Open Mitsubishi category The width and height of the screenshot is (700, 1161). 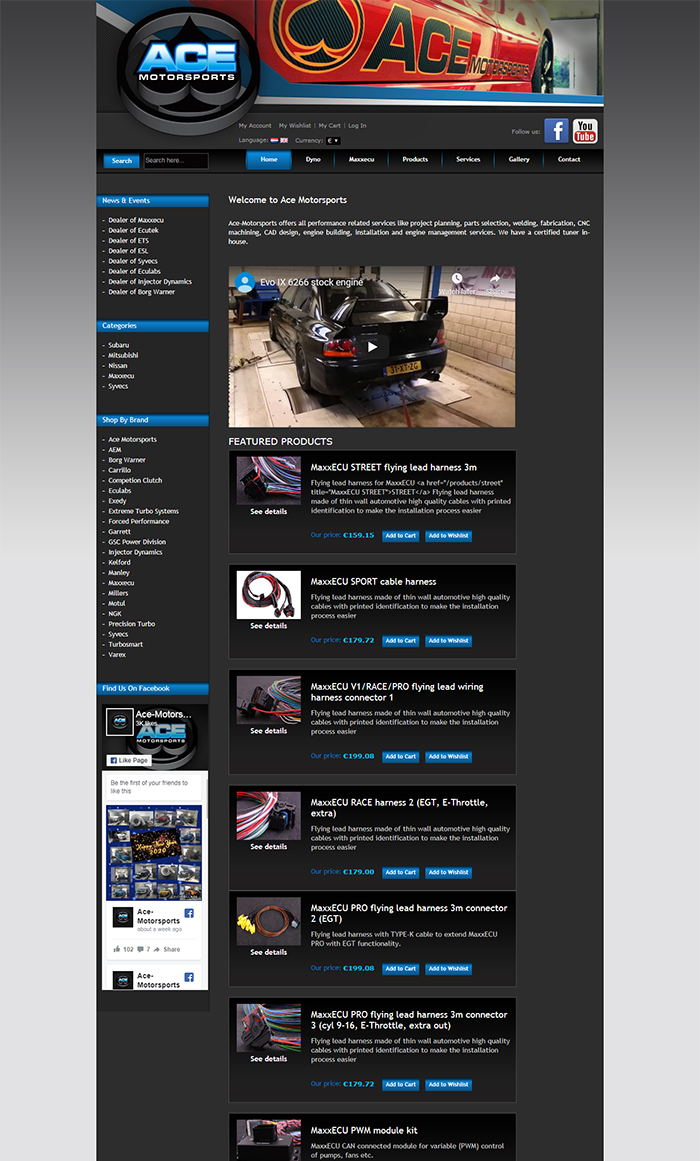[124, 355]
